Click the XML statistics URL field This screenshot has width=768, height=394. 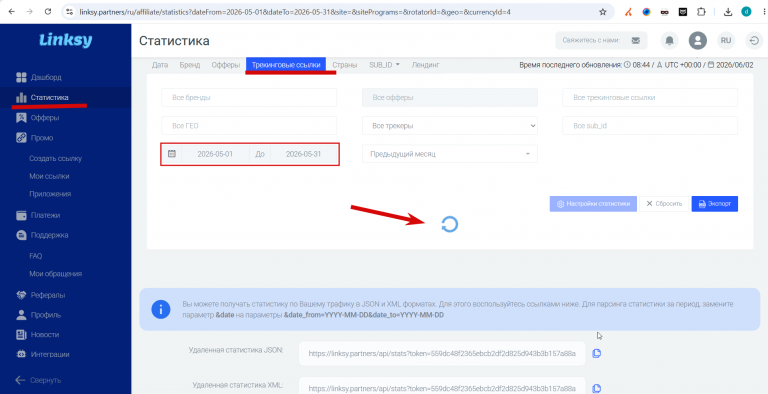click(442, 386)
